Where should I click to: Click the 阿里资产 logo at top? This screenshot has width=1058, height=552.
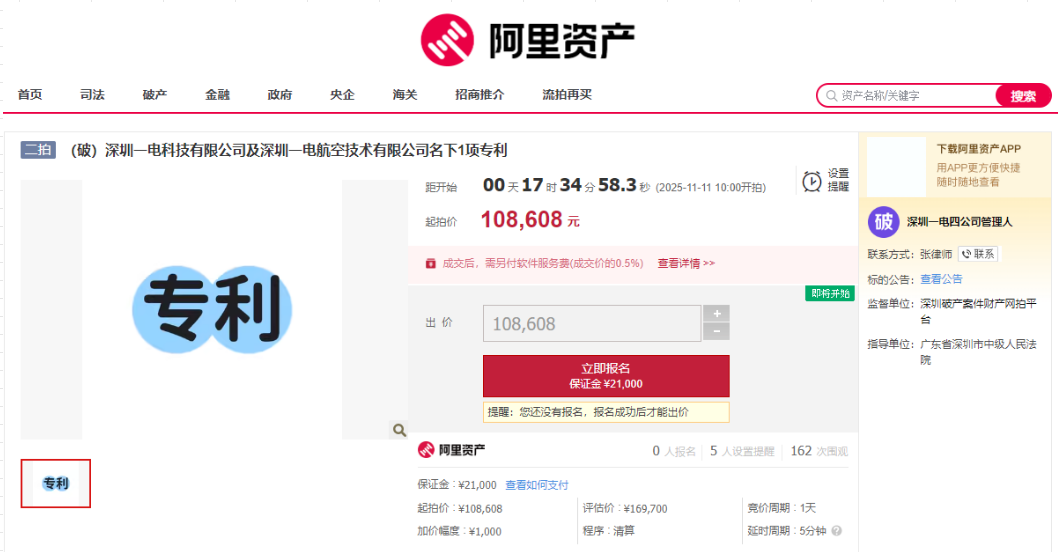pos(528,40)
